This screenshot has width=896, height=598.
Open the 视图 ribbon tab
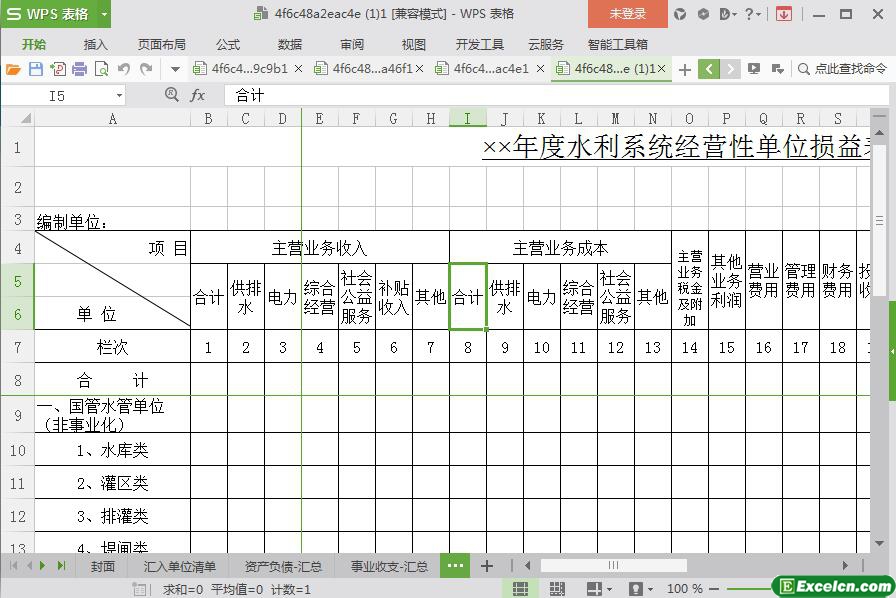coord(413,44)
